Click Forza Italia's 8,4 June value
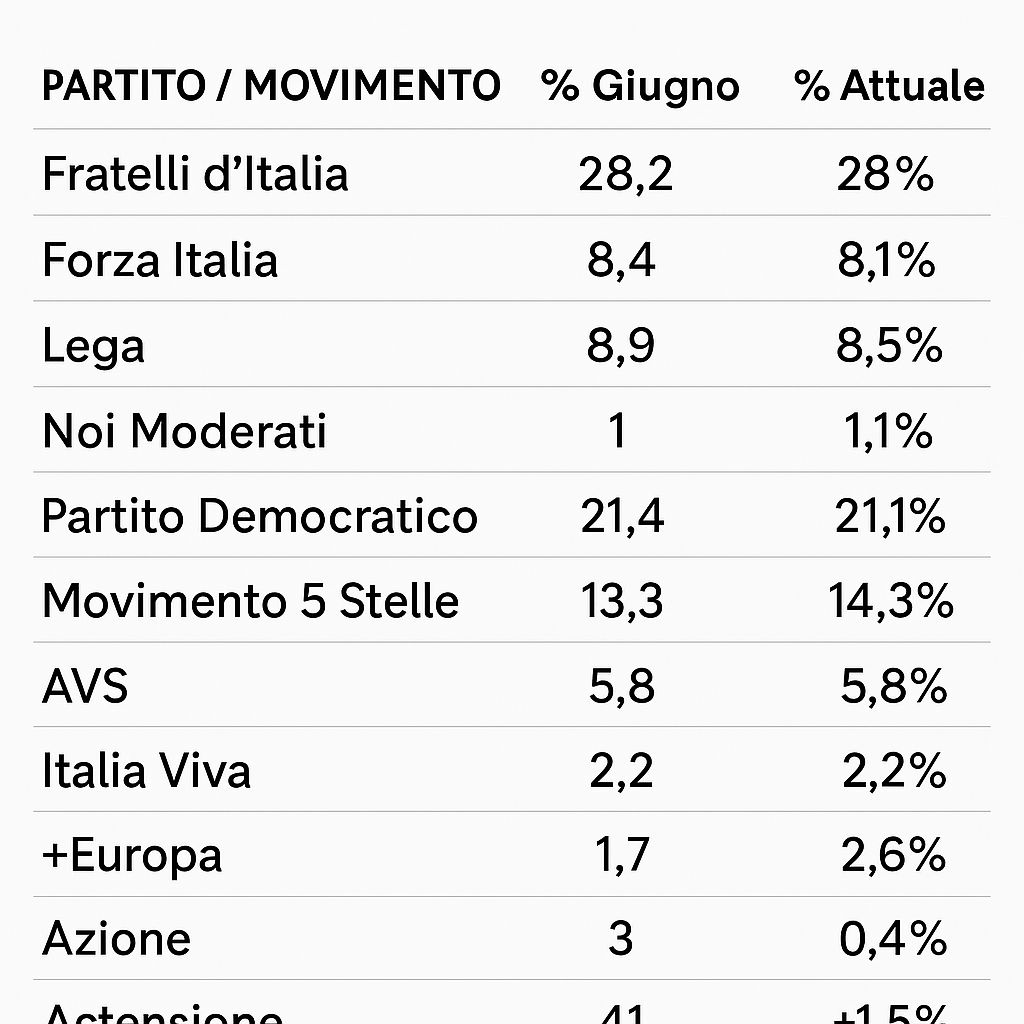 pos(621,260)
